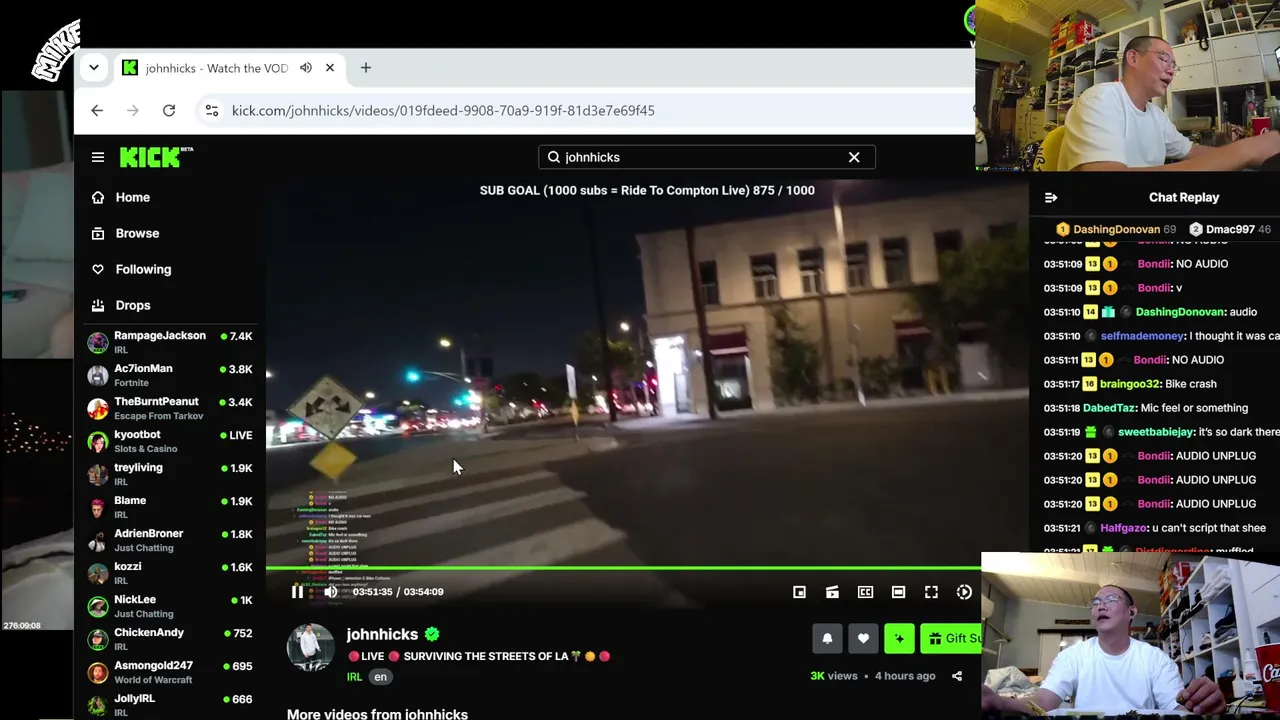Image resolution: width=1280 pixels, height=720 pixels.
Task: Seek on the green video progress bar
Action: pyautogui.click(x=622, y=568)
